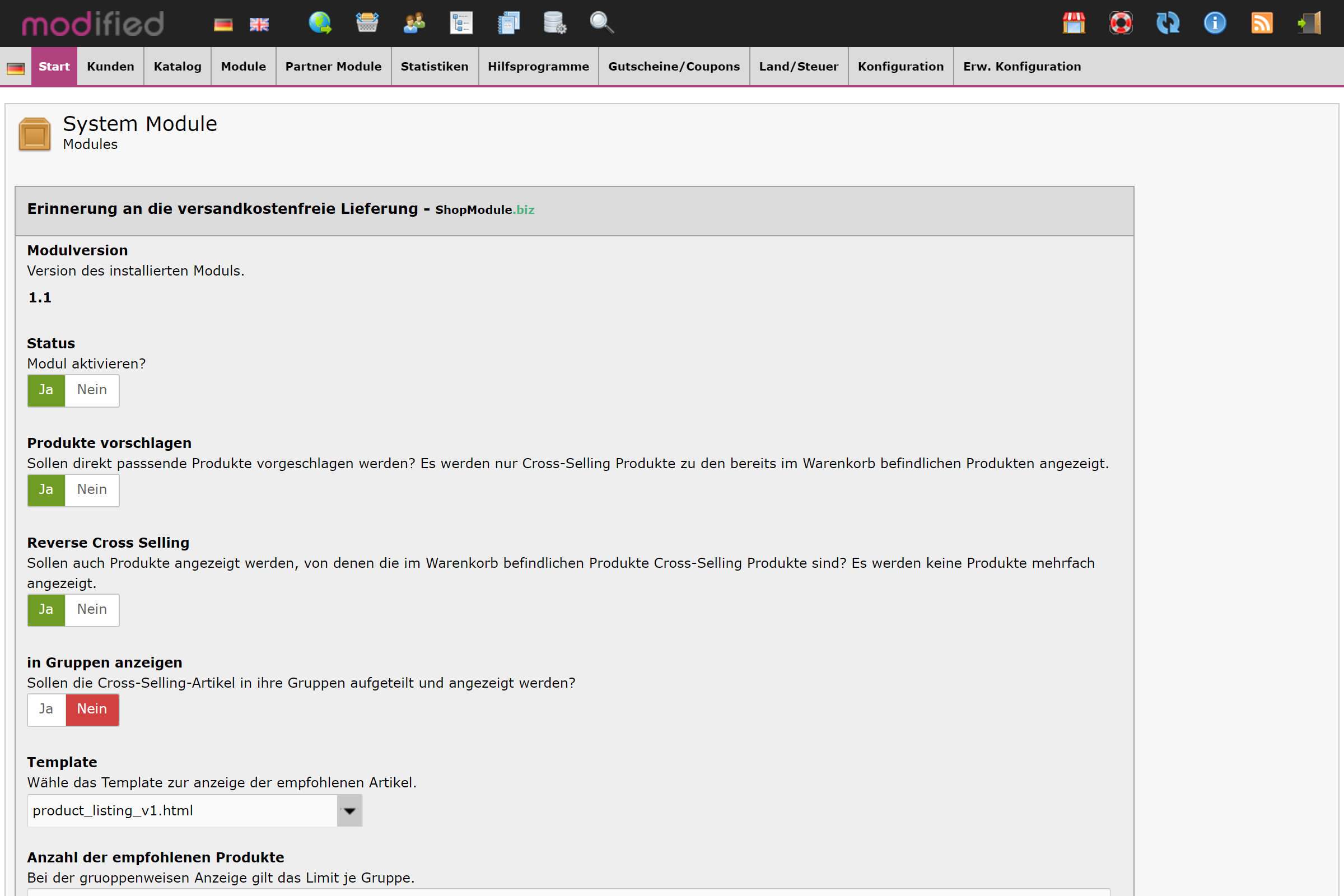Click the Start tab
The image size is (1344, 896).
(54, 66)
